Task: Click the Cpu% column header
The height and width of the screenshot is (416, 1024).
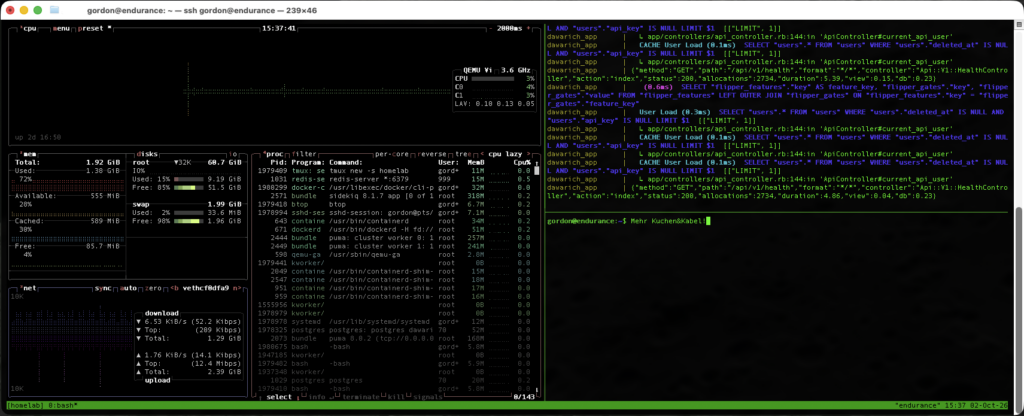Action: (522, 163)
